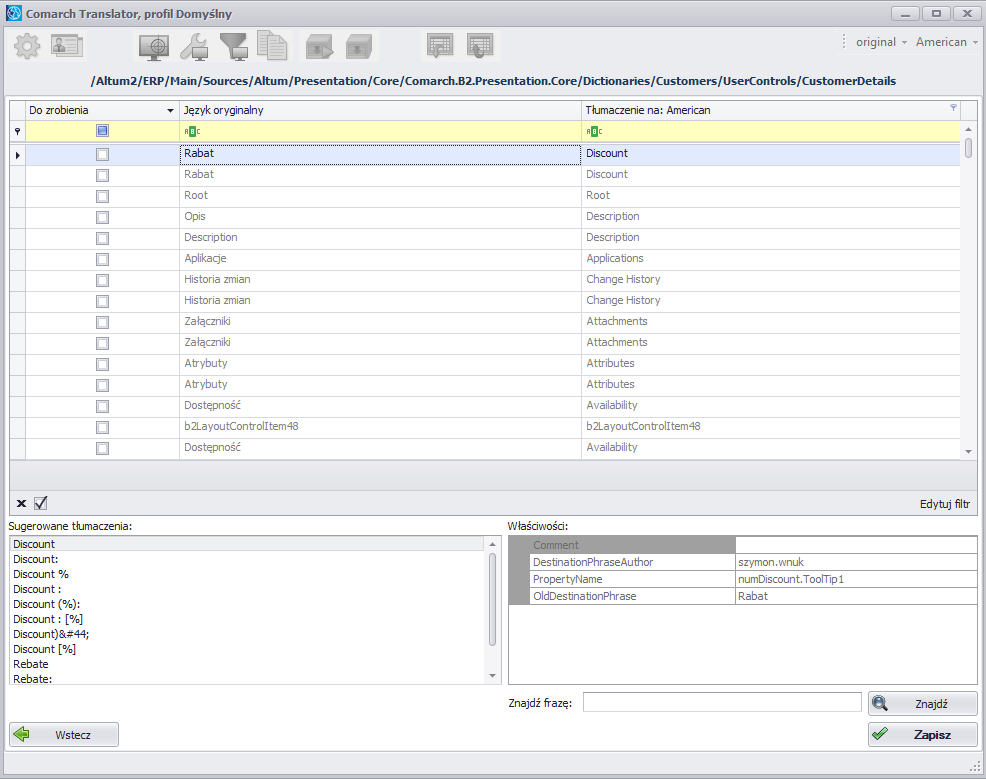
Task: Click the monitor with crosshair target icon
Action: [x=154, y=47]
